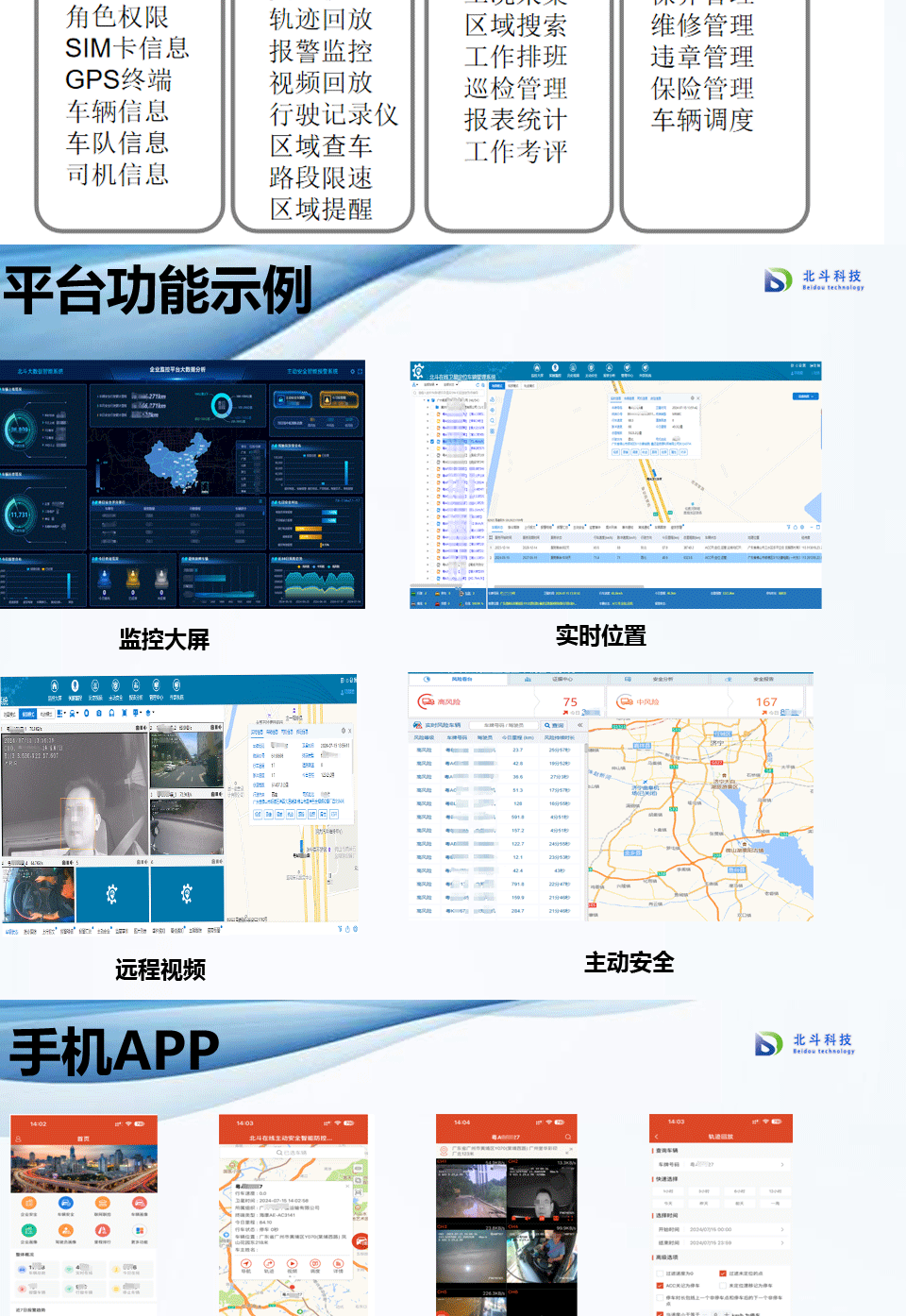The image size is (906, 1316).
Task: Open the start time selector in track playback
Action: (x=722, y=1229)
